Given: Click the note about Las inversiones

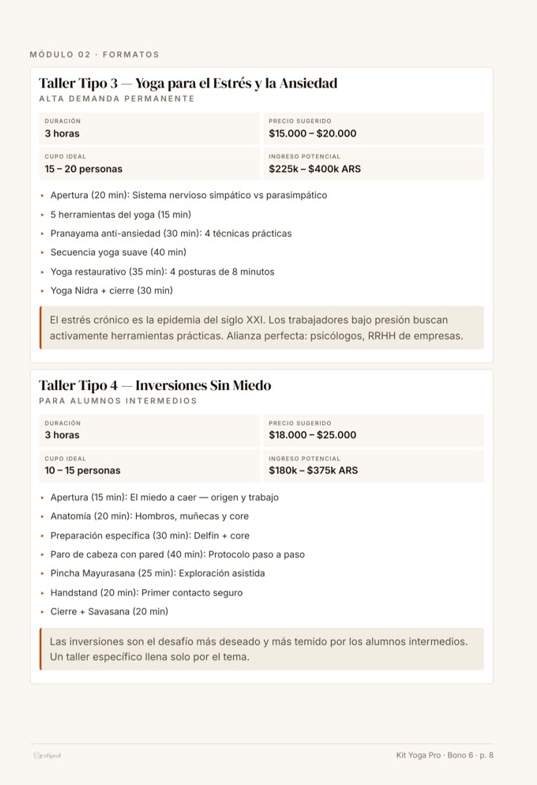Looking at the screenshot, I should tap(262, 649).
